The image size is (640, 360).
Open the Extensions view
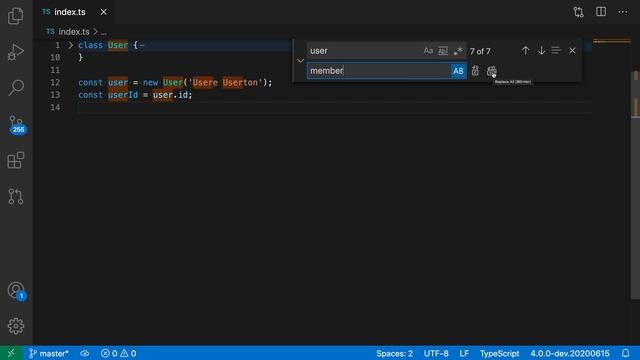(16, 160)
